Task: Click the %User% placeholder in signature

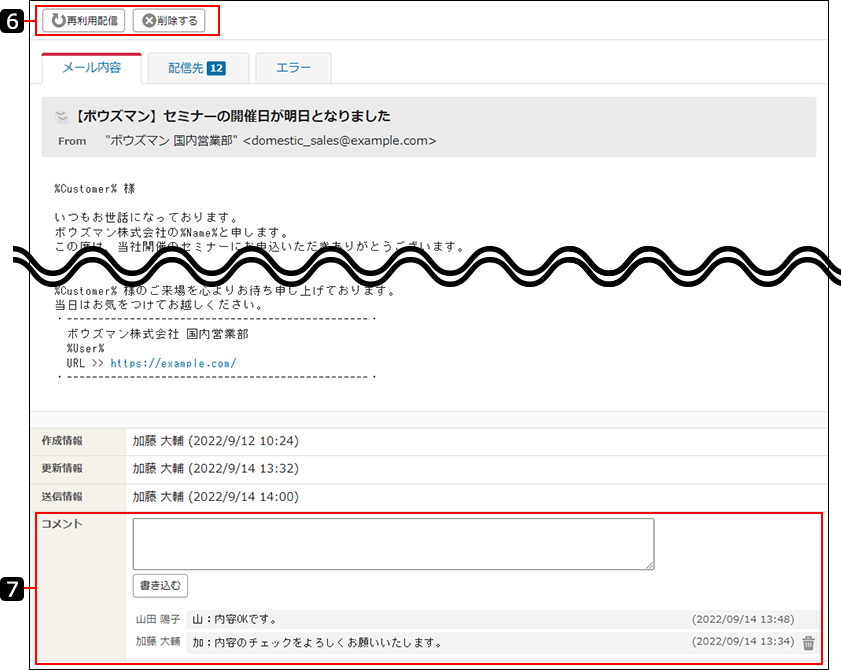Action: (86, 348)
